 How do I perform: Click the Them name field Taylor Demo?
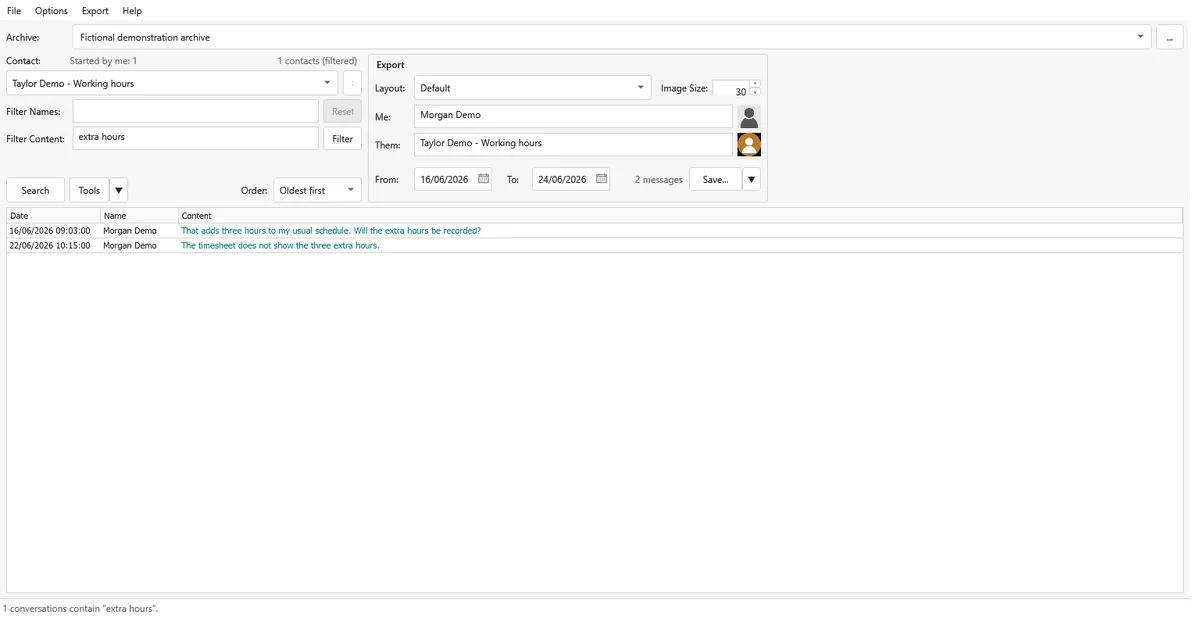point(573,144)
